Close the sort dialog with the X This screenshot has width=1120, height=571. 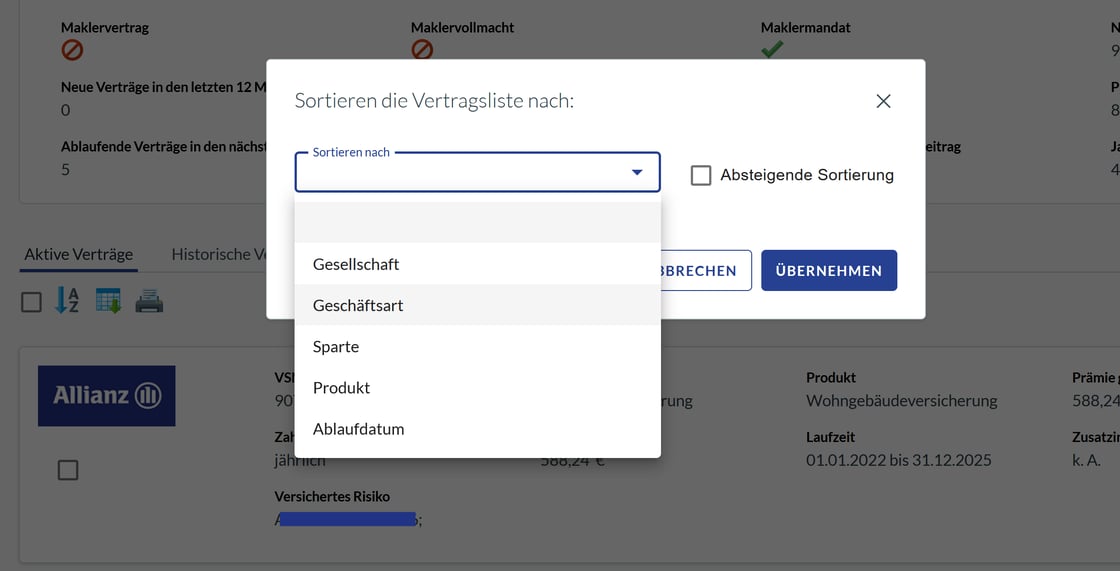coord(883,101)
